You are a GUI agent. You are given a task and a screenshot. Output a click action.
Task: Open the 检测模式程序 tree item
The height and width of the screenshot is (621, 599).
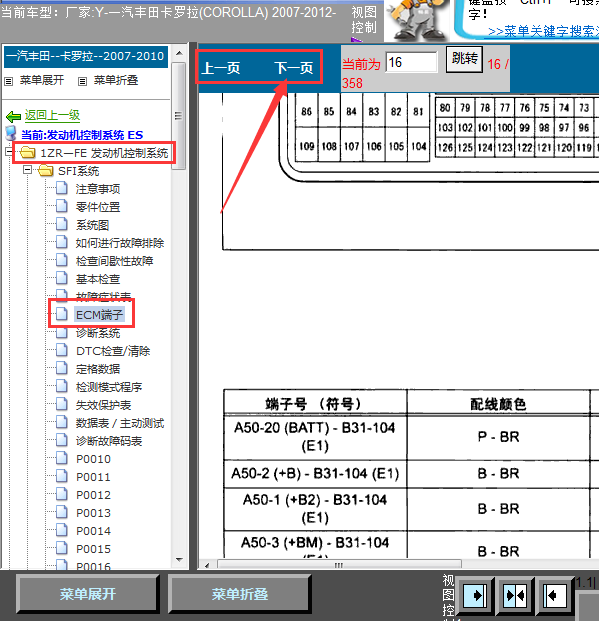pos(109,387)
